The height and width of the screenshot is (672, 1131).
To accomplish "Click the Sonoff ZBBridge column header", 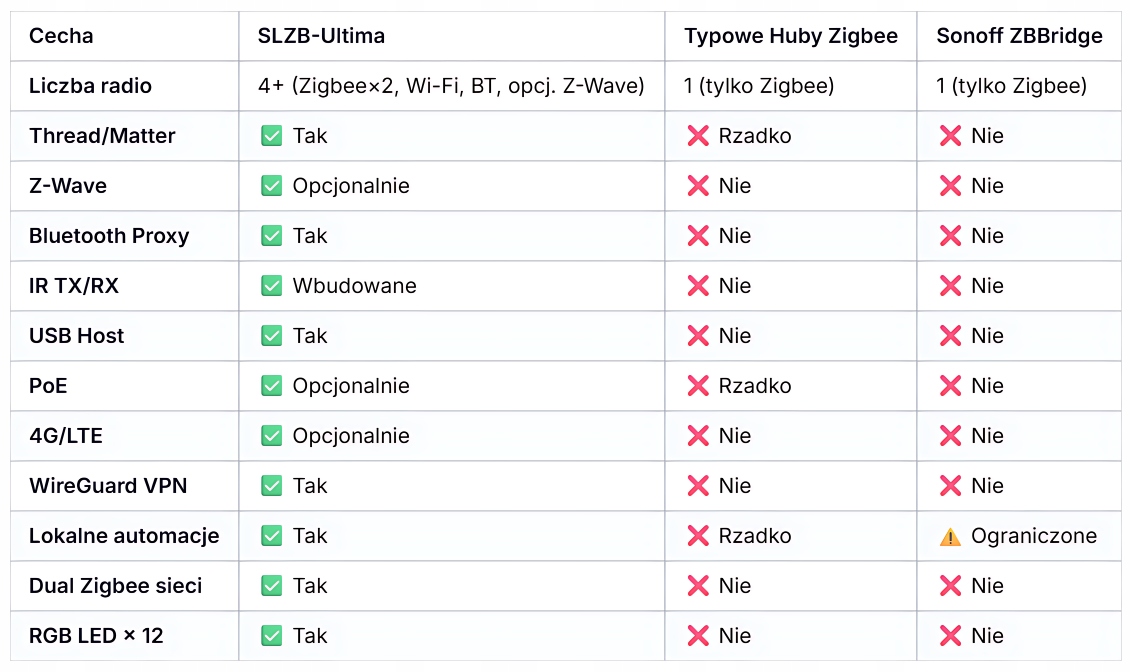I will 1019,36.
